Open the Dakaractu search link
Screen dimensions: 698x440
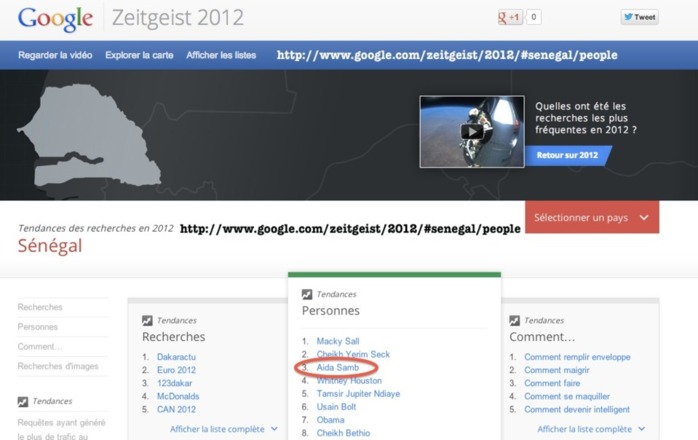tap(176, 357)
